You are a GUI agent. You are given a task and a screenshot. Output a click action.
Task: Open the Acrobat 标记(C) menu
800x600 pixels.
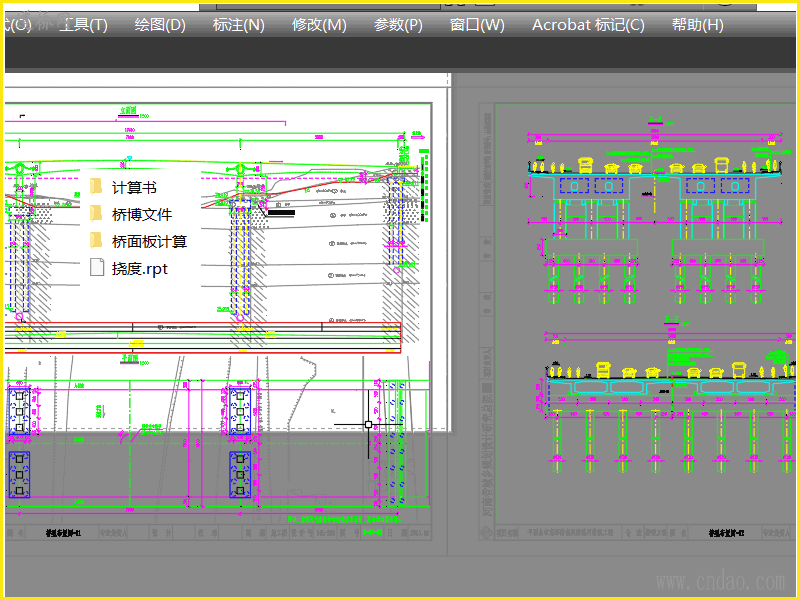588,24
